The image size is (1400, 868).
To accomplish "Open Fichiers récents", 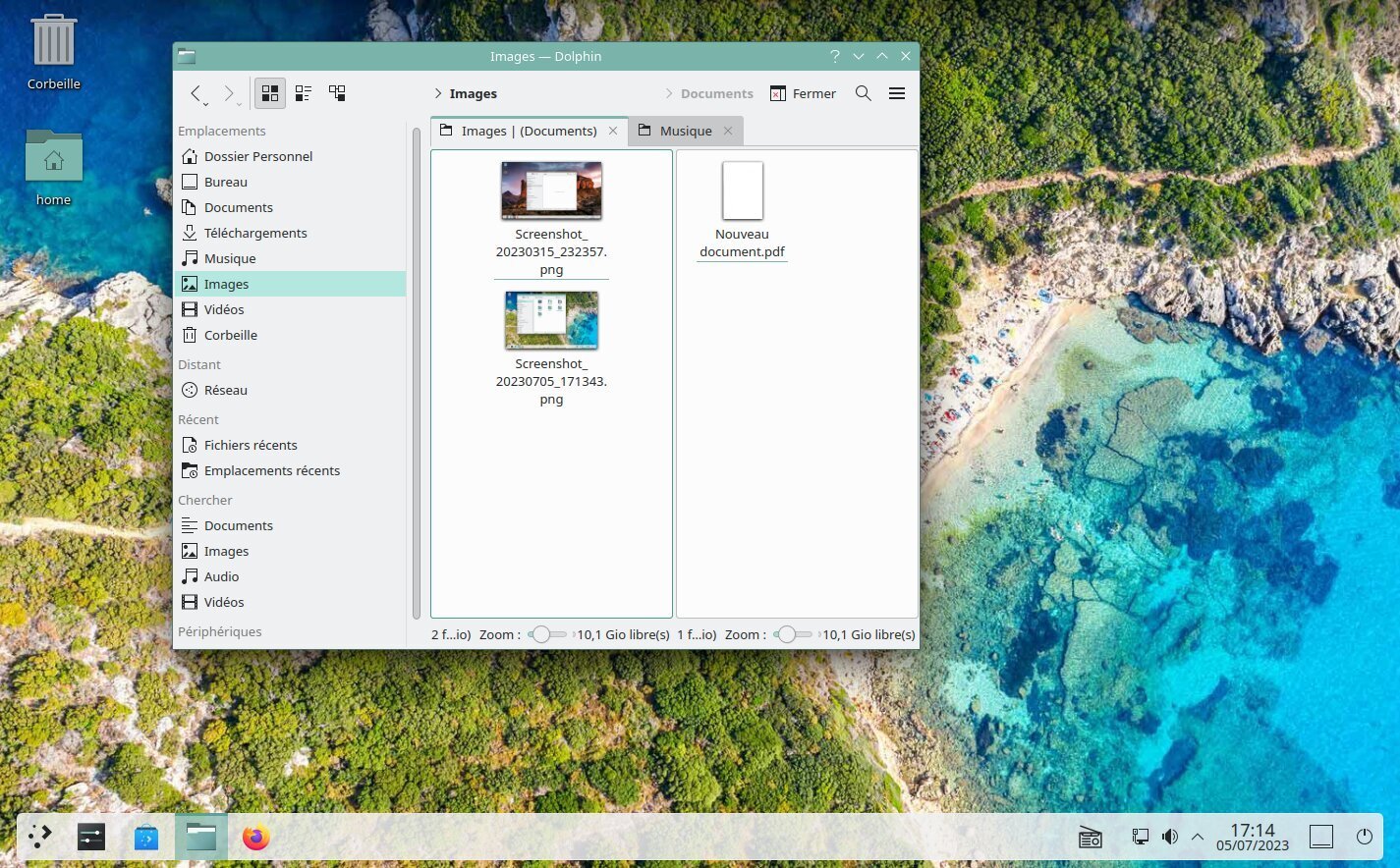I will coord(251,445).
